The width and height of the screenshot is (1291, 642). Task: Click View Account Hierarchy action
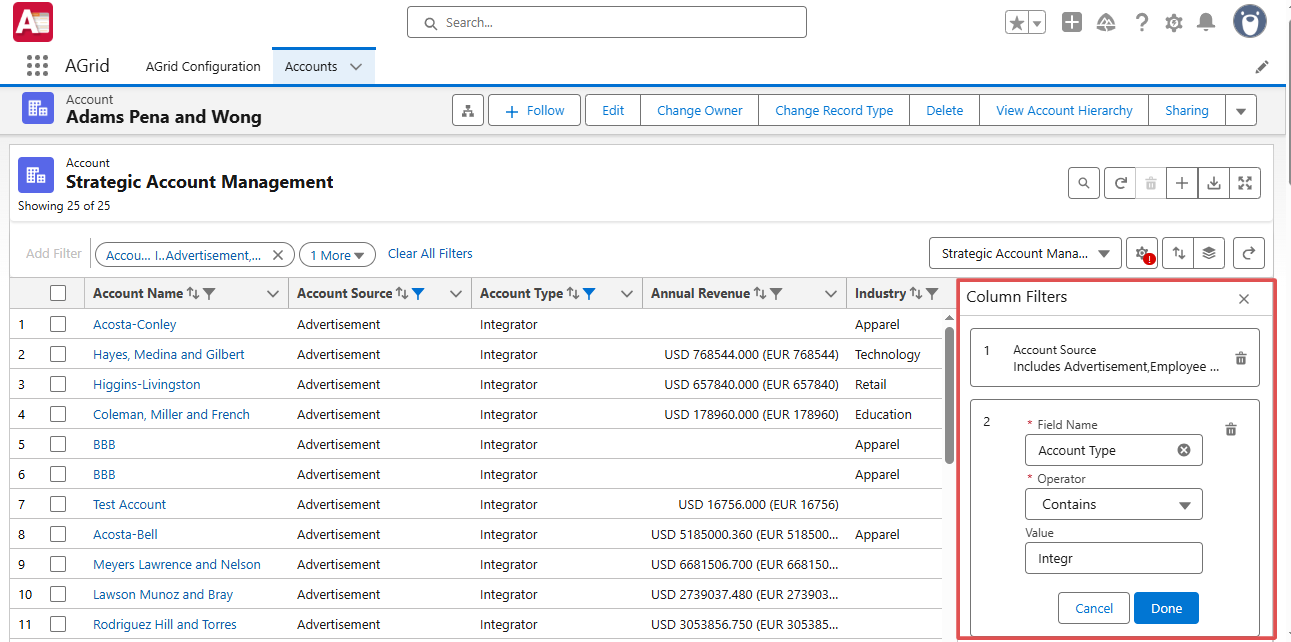pos(1064,111)
